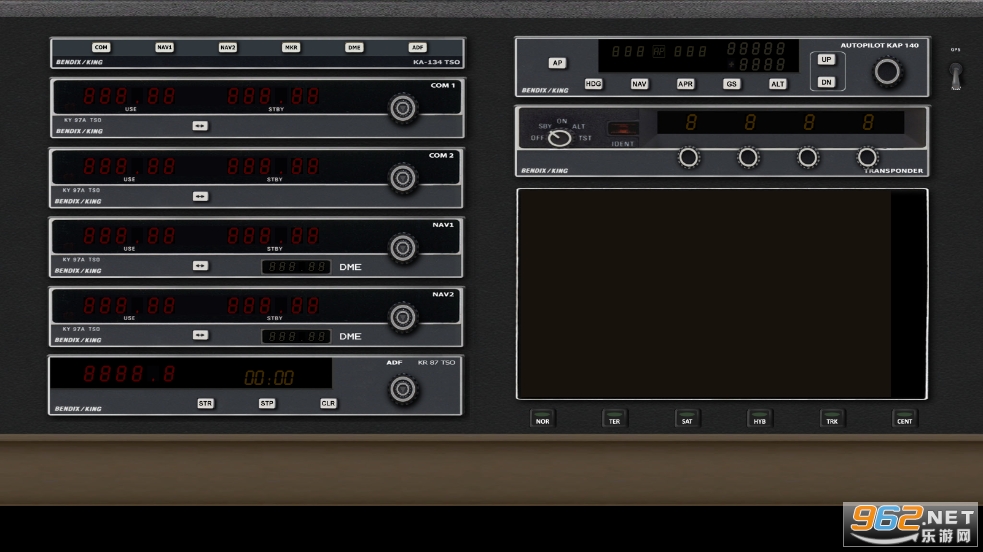The width and height of the screenshot is (983, 552).
Task: Click the NAV2 tuning knob
Action: click(x=403, y=318)
